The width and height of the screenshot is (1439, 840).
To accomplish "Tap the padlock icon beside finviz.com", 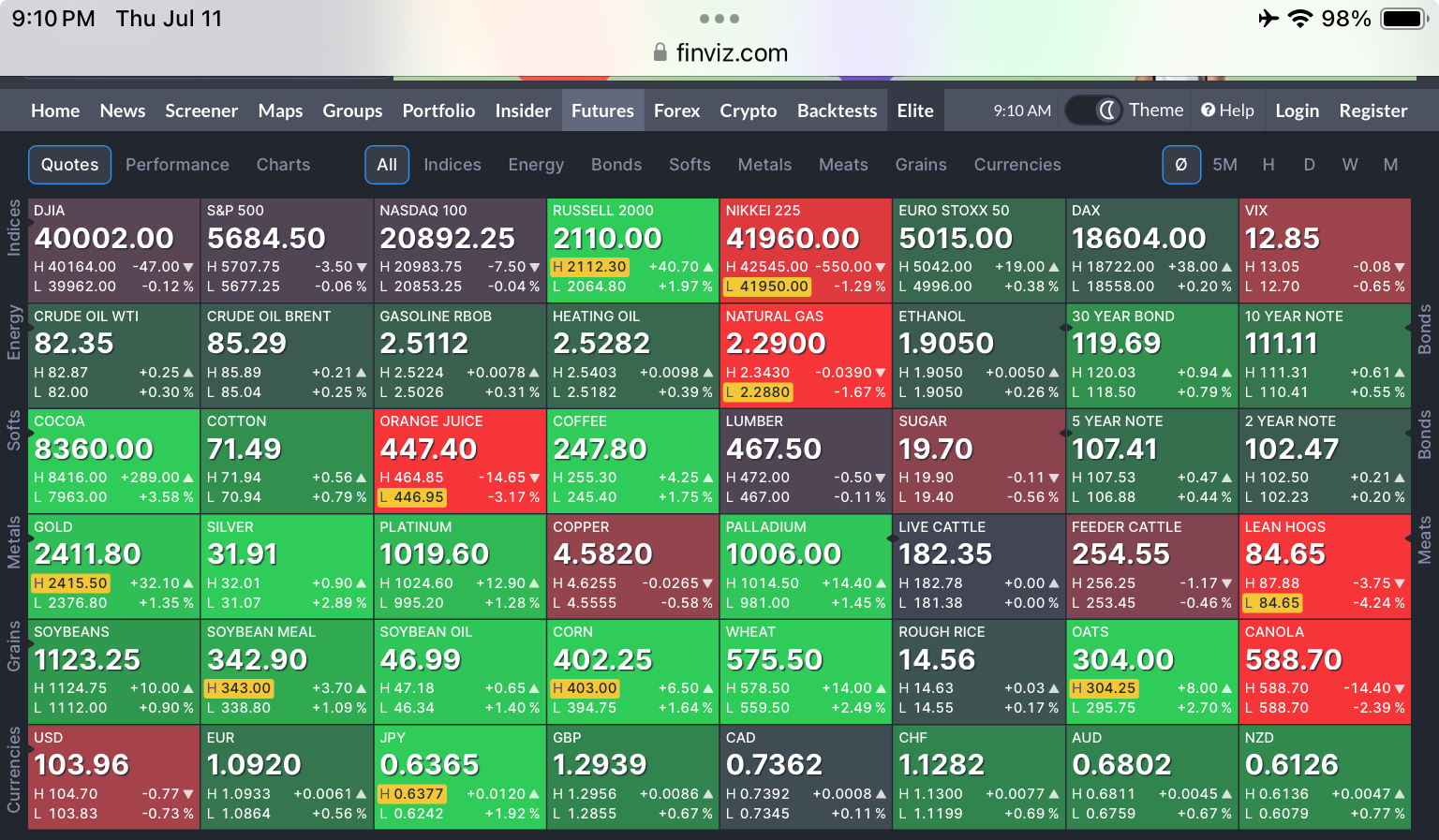I will point(660,52).
